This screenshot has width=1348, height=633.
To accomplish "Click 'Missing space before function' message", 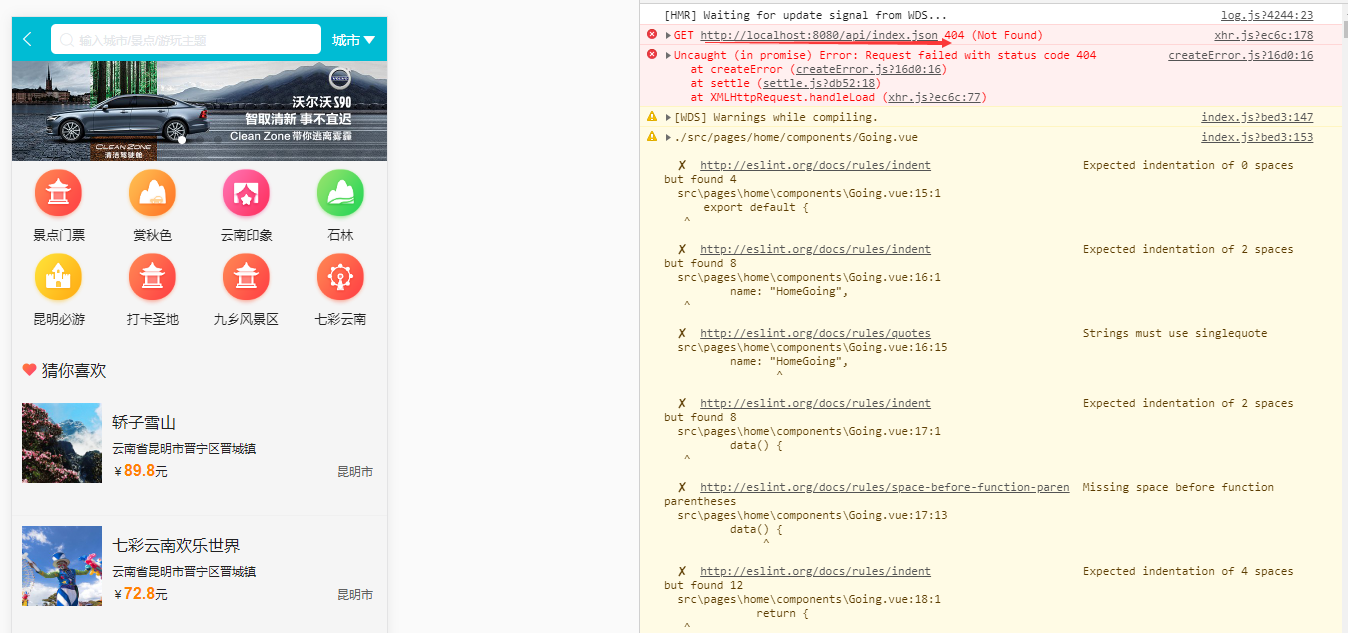I will pyautogui.click(x=1178, y=487).
